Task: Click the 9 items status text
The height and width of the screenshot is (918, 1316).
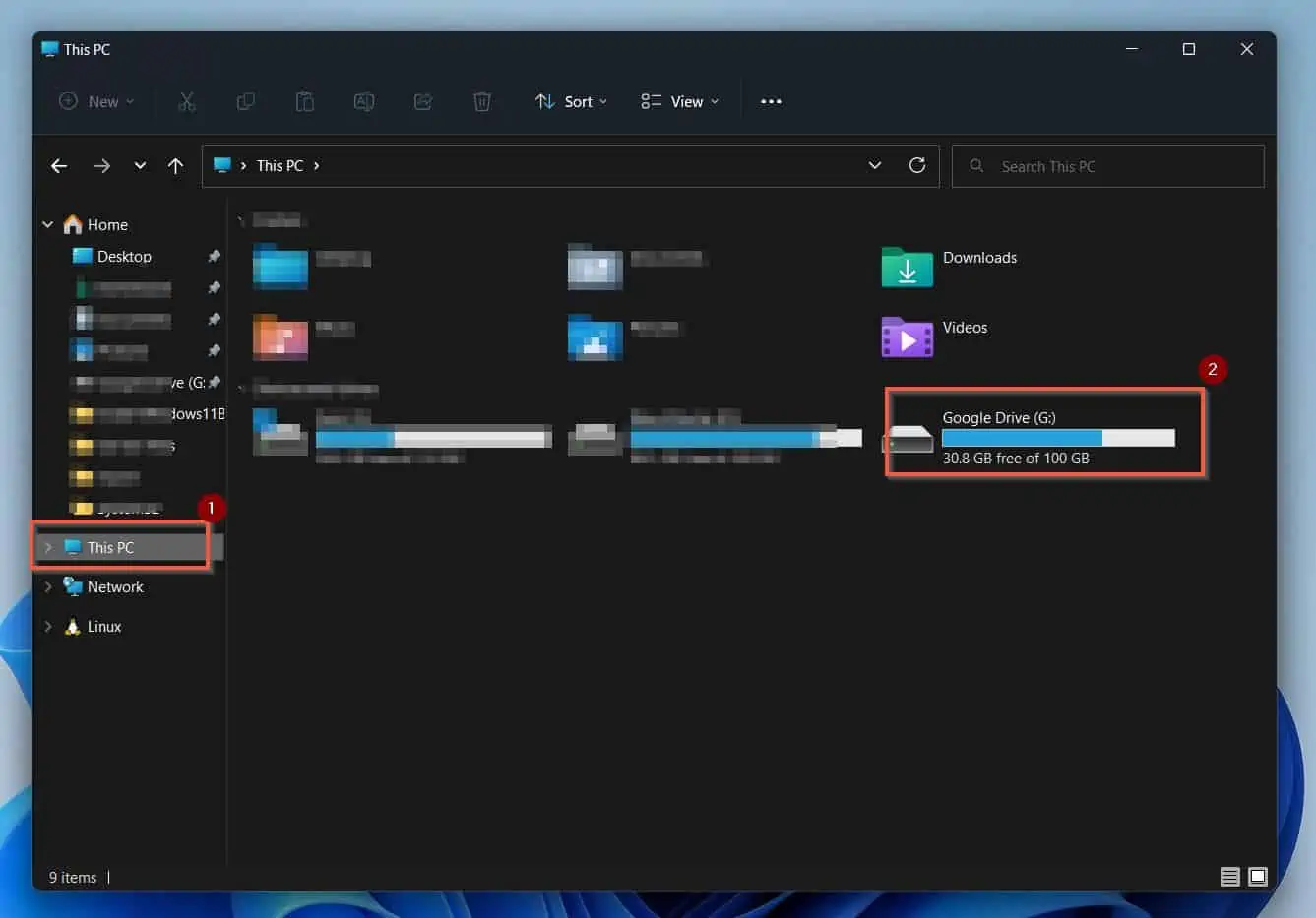Action: (x=73, y=877)
